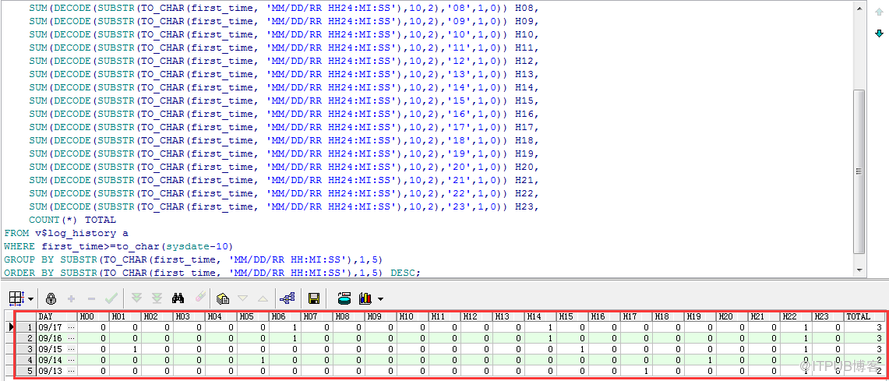Click the downward triangle next-record icon
The height and width of the screenshot is (381, 889).
[243, 298]
